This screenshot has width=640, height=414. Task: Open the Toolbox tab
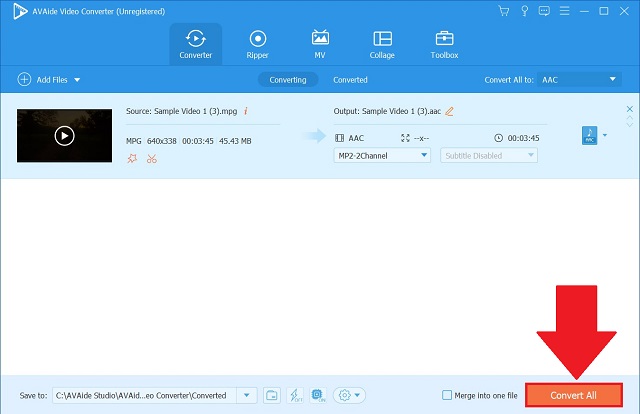444,44
